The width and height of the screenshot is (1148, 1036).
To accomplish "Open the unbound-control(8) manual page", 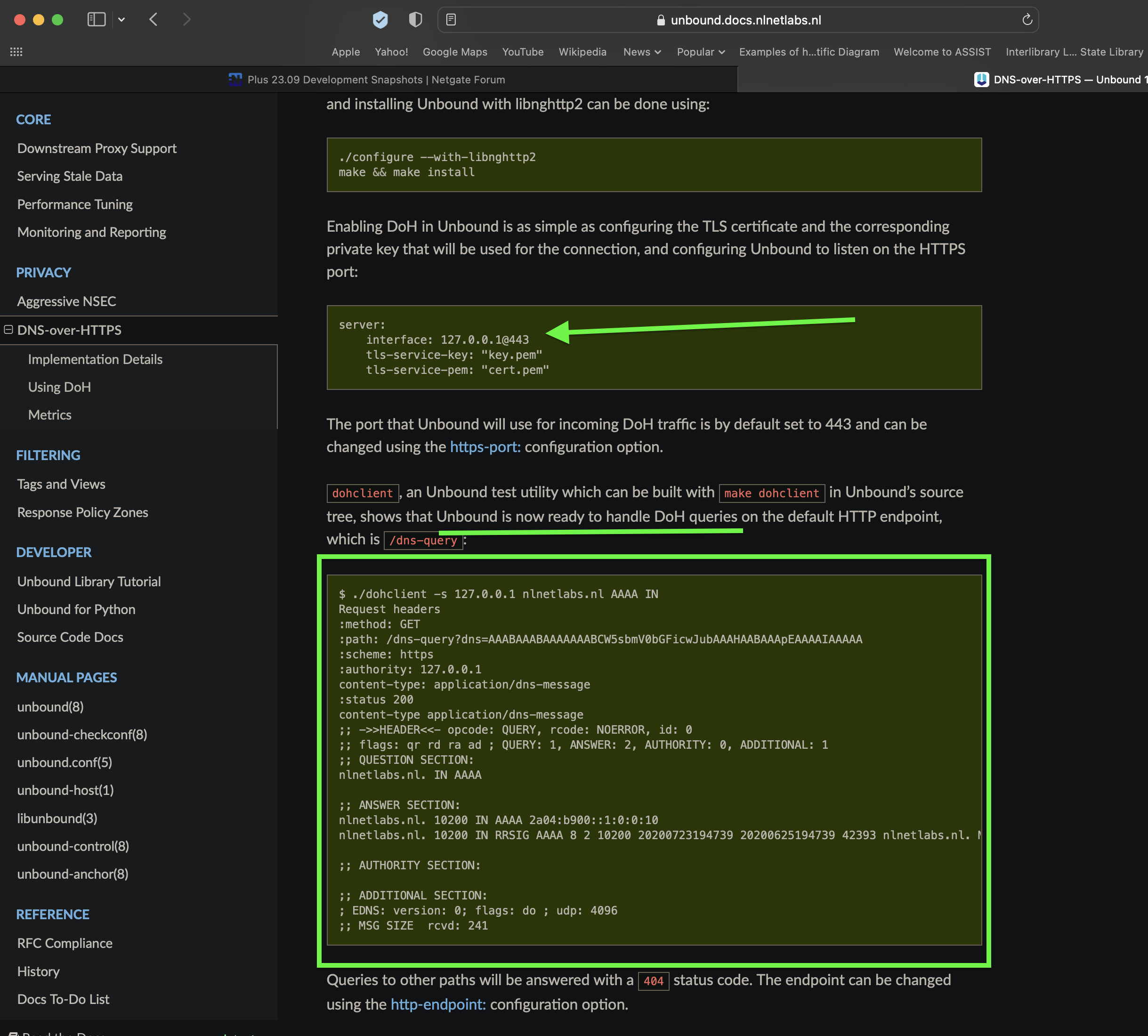I will pyautogui.click(x=73, y=846).
